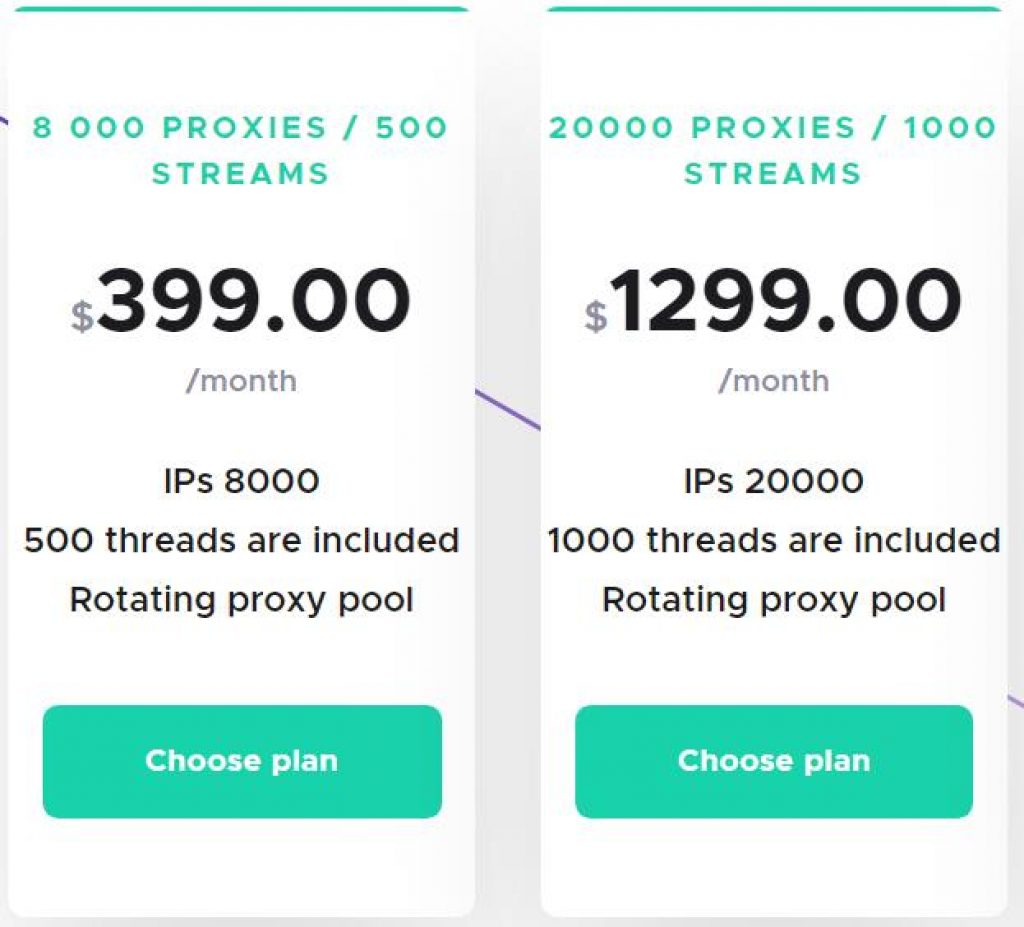Click the green top bar of the 8 000 proxies card
This screenshot has width=1024, height=927.
(x=242, y=8)
